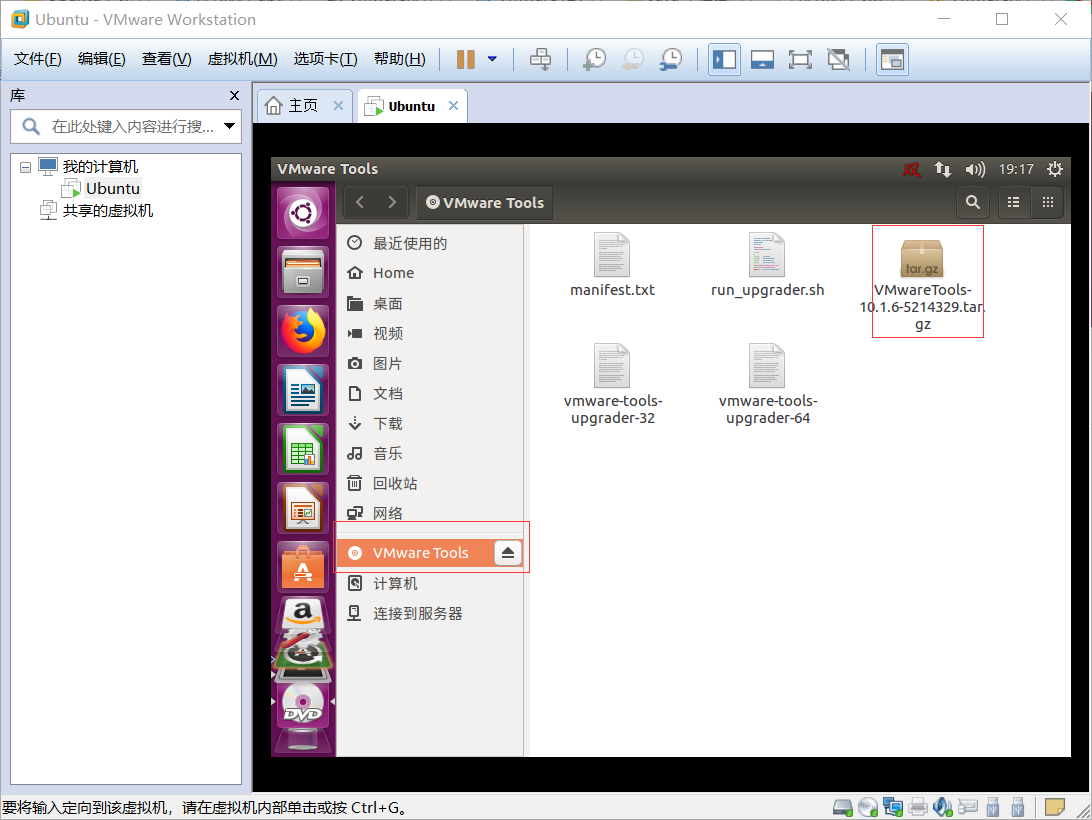The width and height of the screenshot is (1092, 820).
Task: Open the 虚拟机(M) menu
Action: [x=242, y=59]
